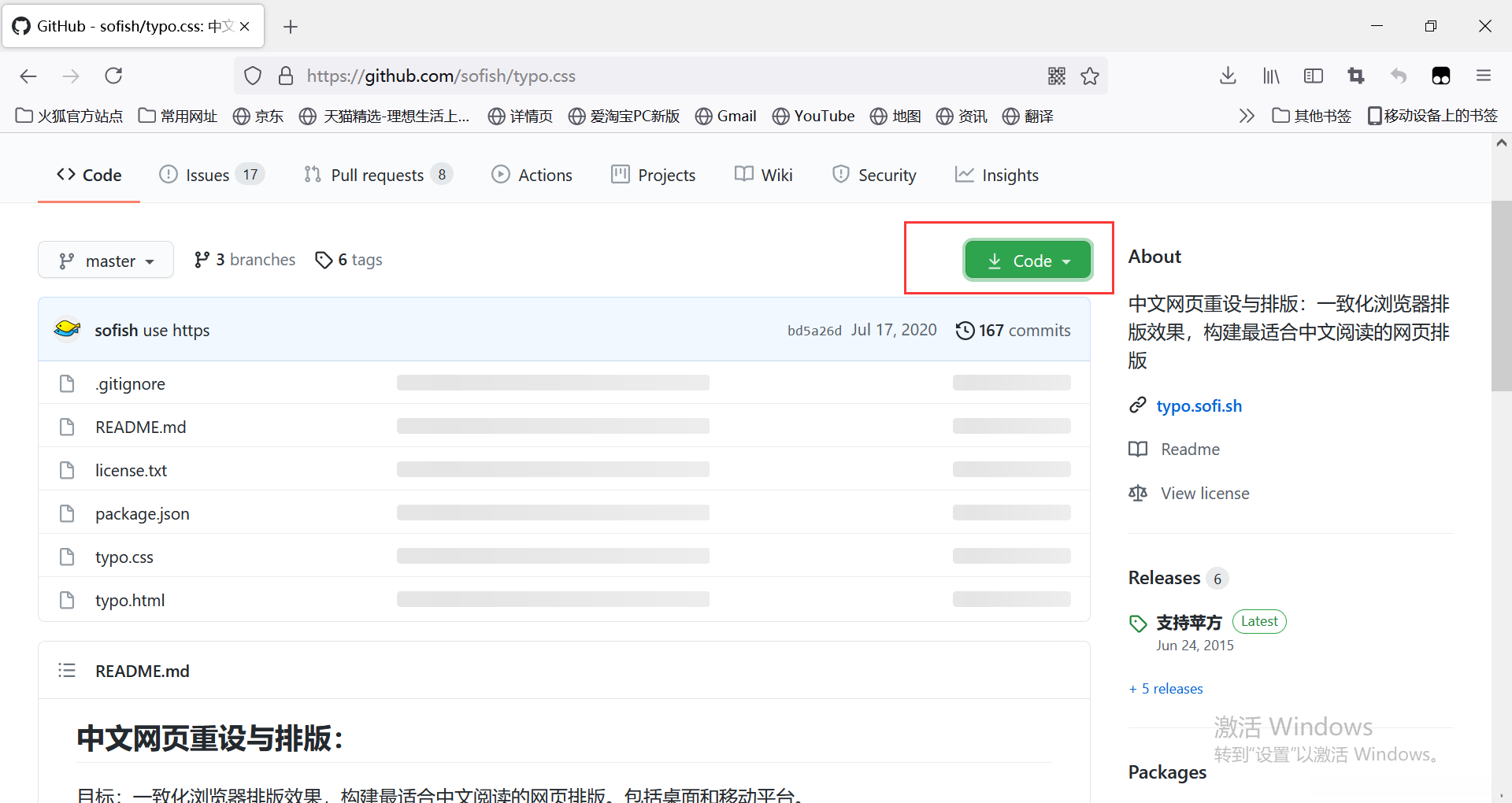Open the license.txt file
This screenshot has height=803, width=1512.
132,470
